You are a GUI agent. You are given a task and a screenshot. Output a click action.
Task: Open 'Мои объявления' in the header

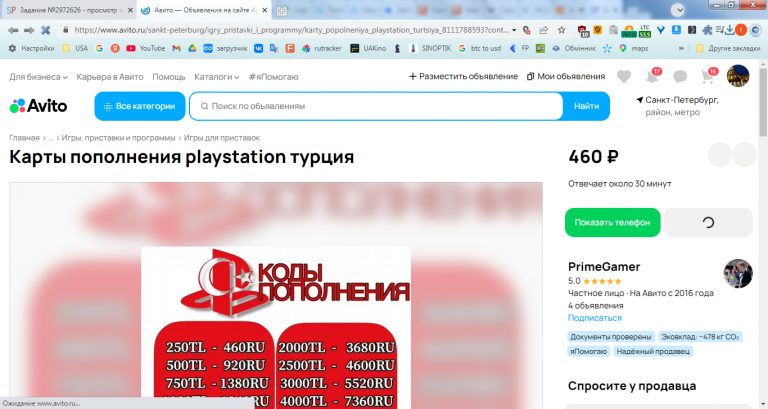(566, 76)
